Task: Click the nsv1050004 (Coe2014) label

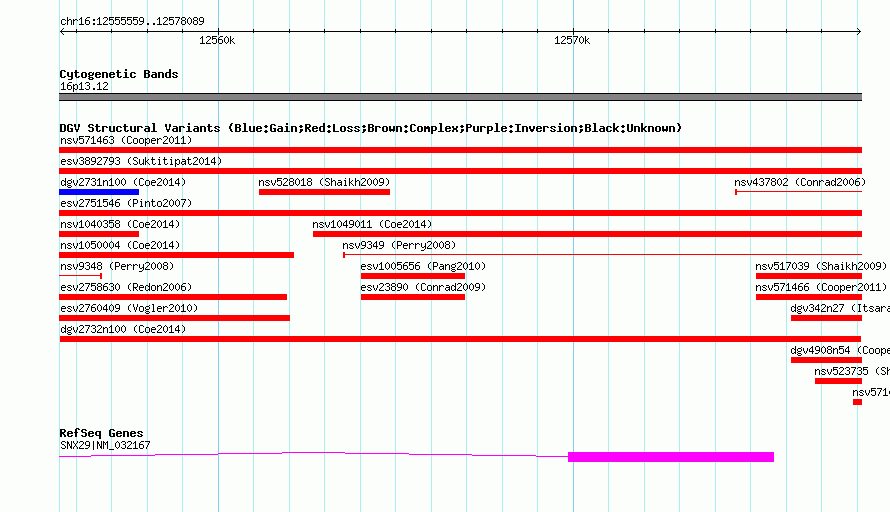Action: [x=120, y=245]
